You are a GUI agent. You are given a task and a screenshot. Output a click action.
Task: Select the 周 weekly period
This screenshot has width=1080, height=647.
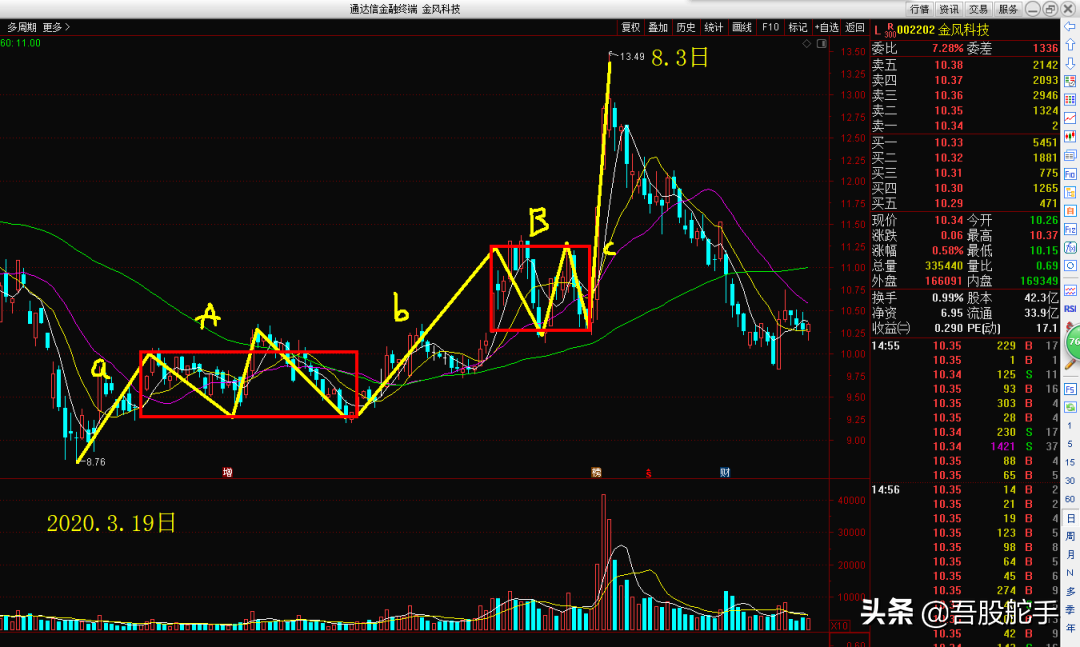pos(1070,536)
